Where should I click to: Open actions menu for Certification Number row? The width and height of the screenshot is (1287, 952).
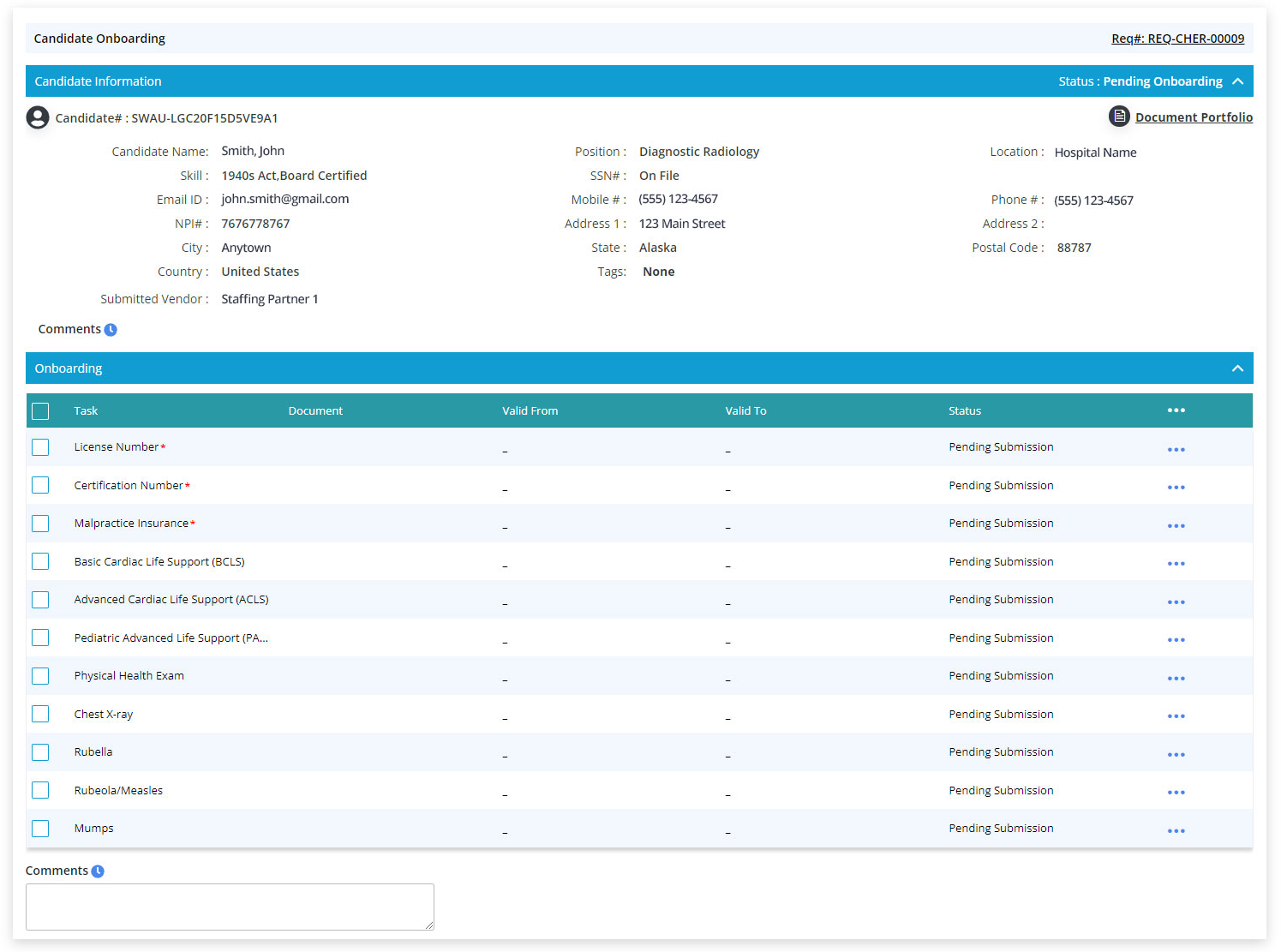coord(1176,488)
